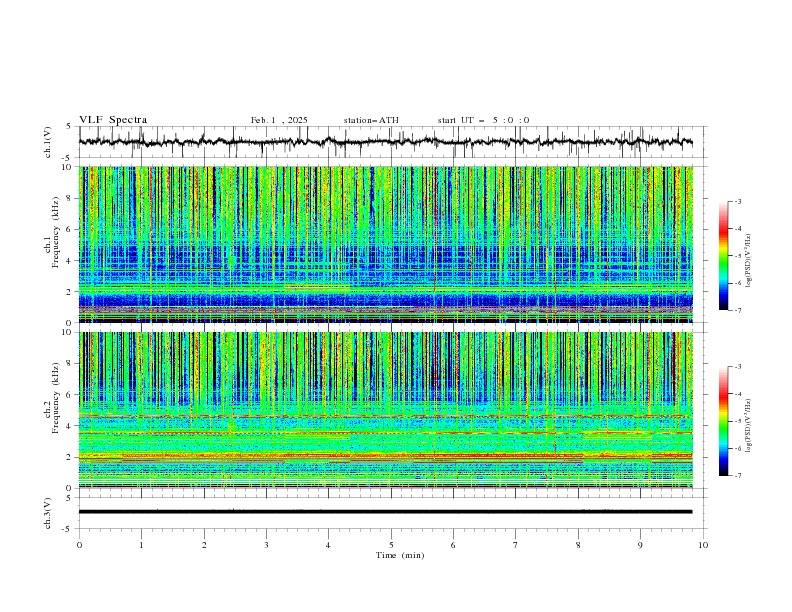Select the date text "Feb. 1 , 2025"
The width and height of the screenshot is (792, 612).
tap(279, 120)
